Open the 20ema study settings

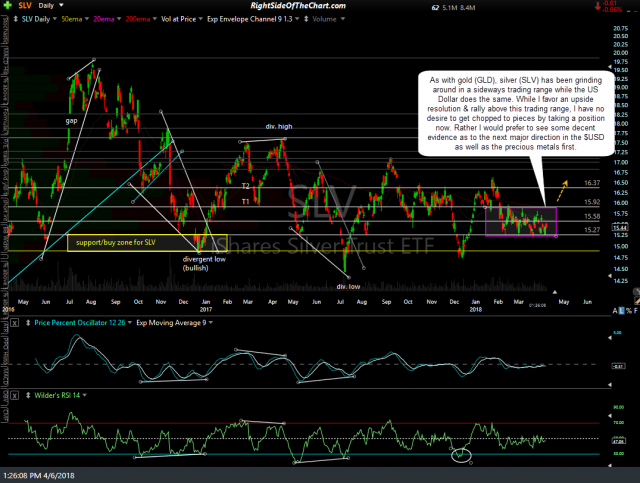point(104,19)
